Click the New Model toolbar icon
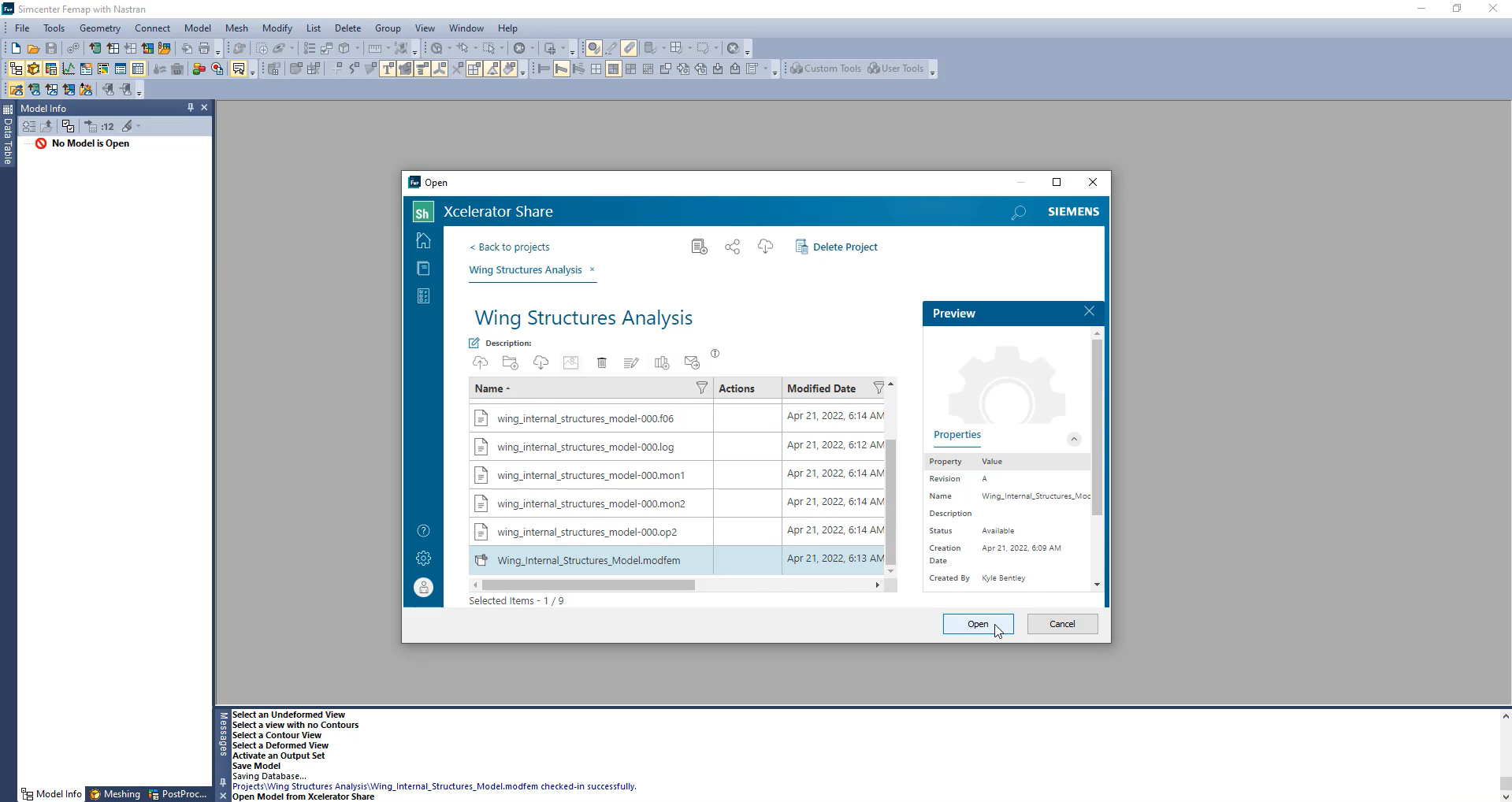 (13, 48)
